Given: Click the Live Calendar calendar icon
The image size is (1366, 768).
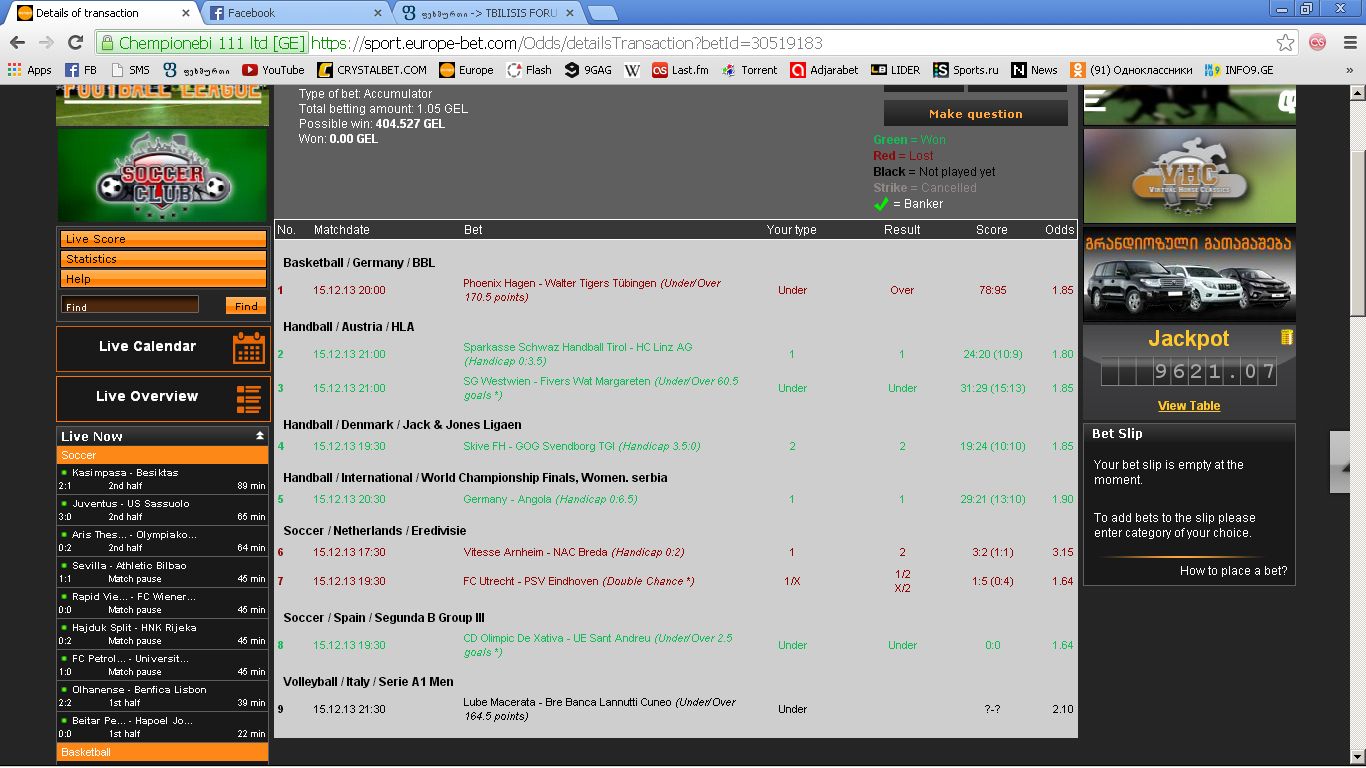Looking at the screenshot, I should tap(248, 347).
